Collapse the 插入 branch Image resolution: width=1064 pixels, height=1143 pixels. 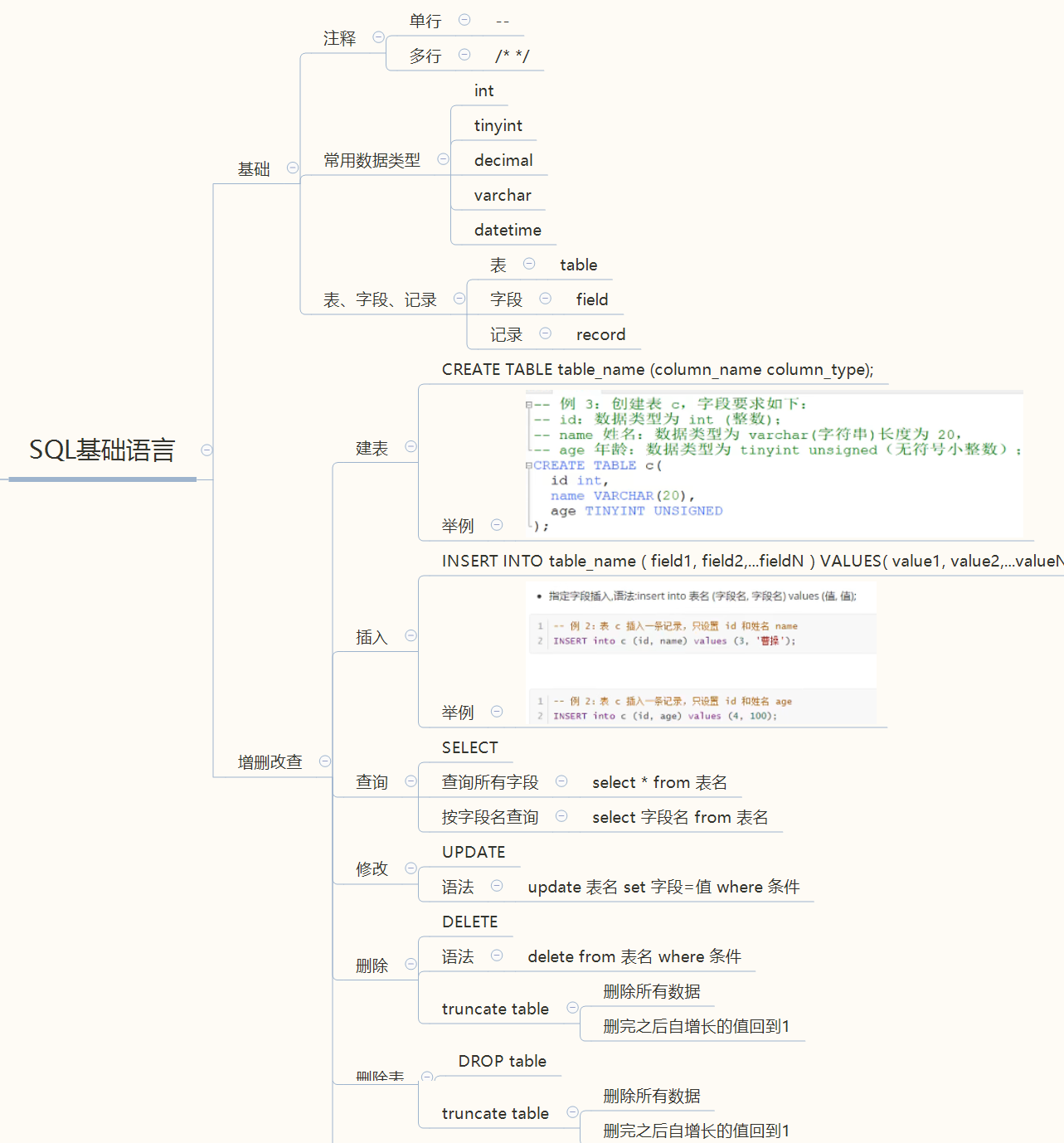411,636
